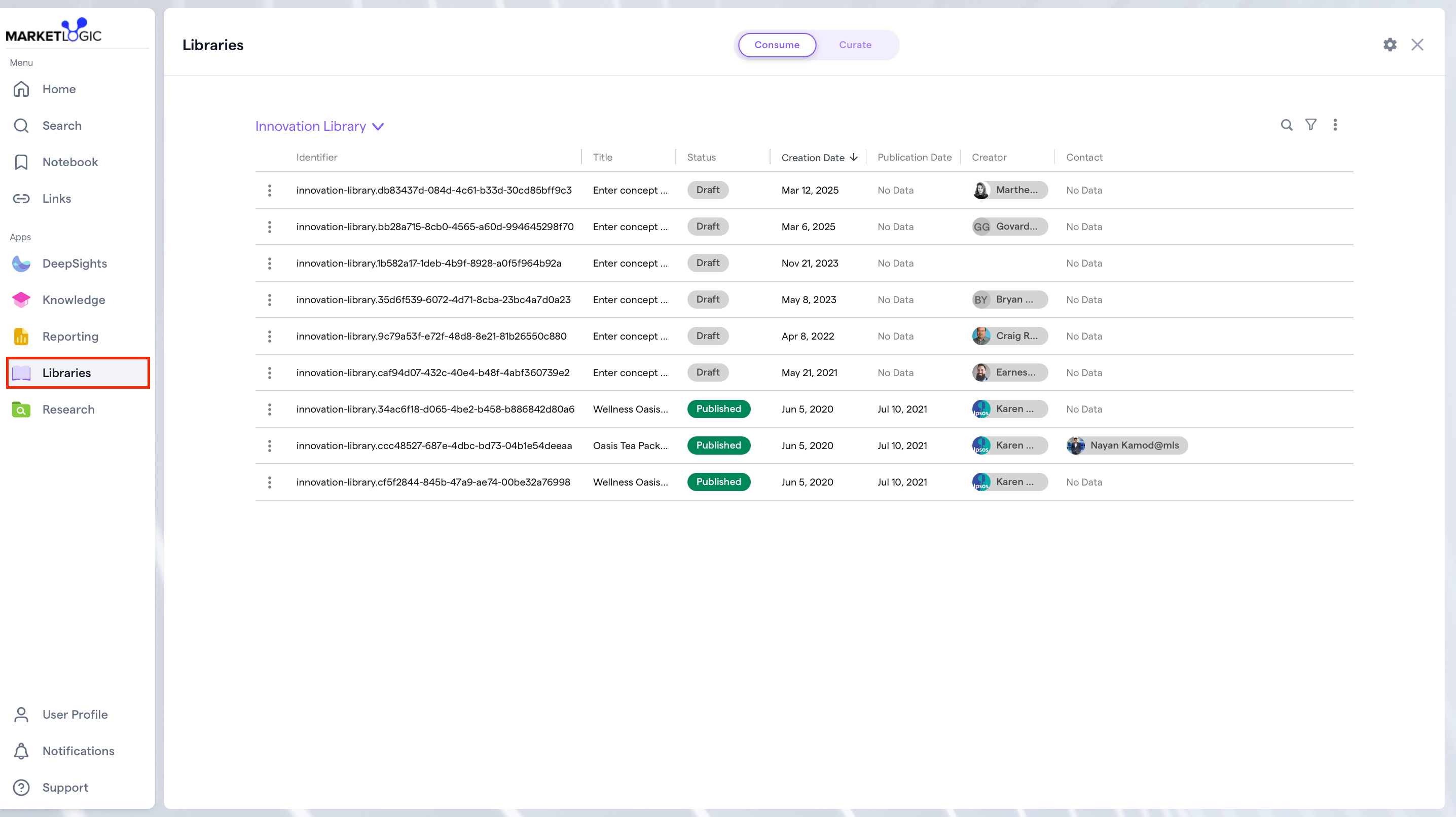The height and width of the screenshot is (817, 1456).
Task: Click identifier innovation-library.db83437d-084d-4c61-b33d-30cd85bff9c3
Action: coord(433,191)
